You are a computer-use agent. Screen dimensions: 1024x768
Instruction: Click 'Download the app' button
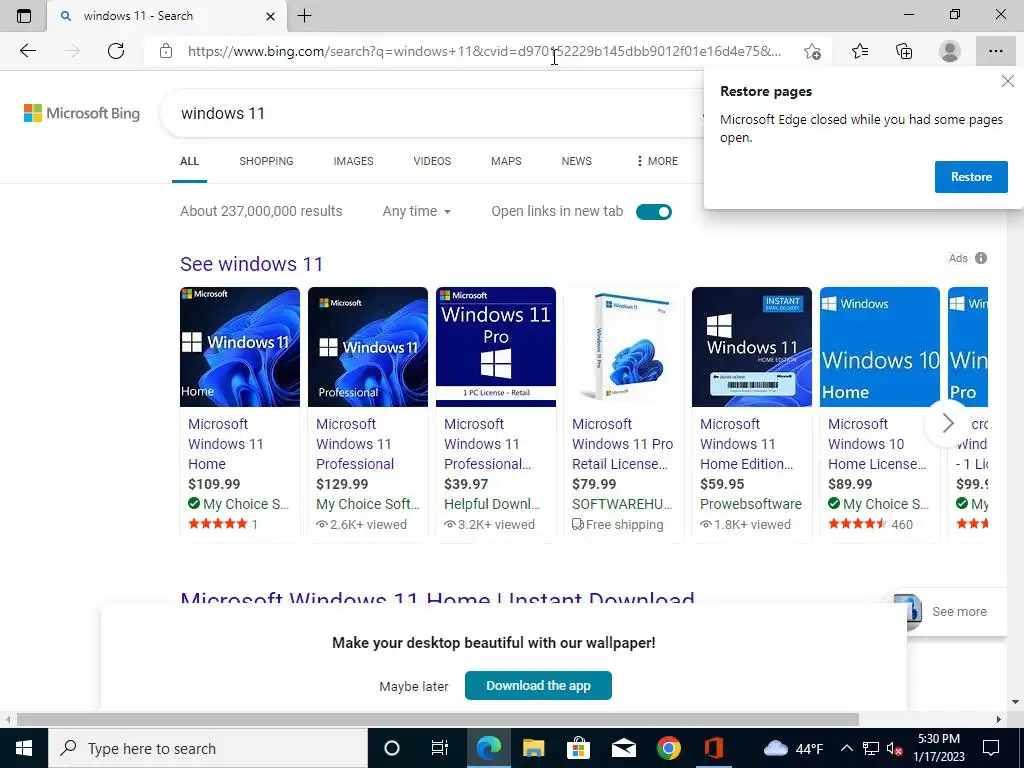538,685
